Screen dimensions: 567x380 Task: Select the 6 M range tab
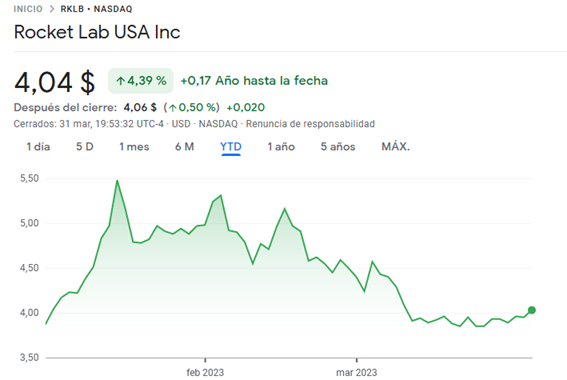[184, 147]
